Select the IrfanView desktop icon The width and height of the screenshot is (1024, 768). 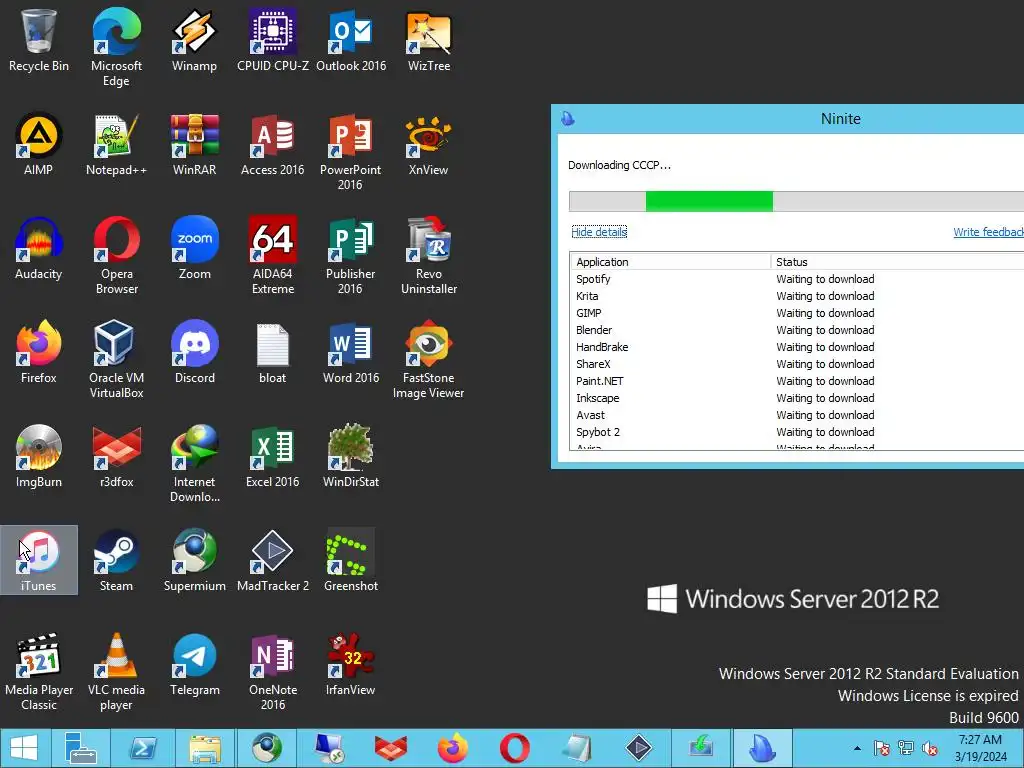coord(351,664)
